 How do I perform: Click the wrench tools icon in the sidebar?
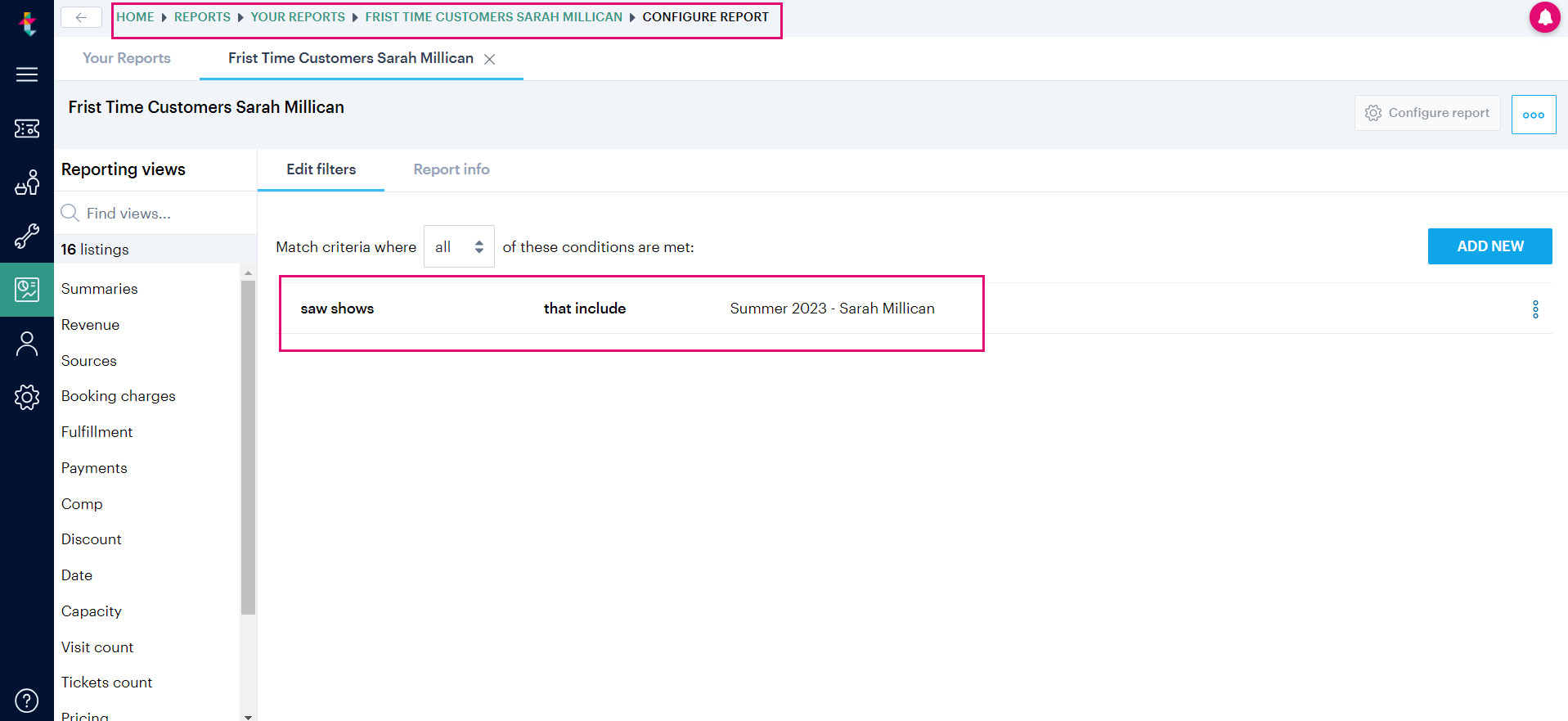click(x=27, y=237)
